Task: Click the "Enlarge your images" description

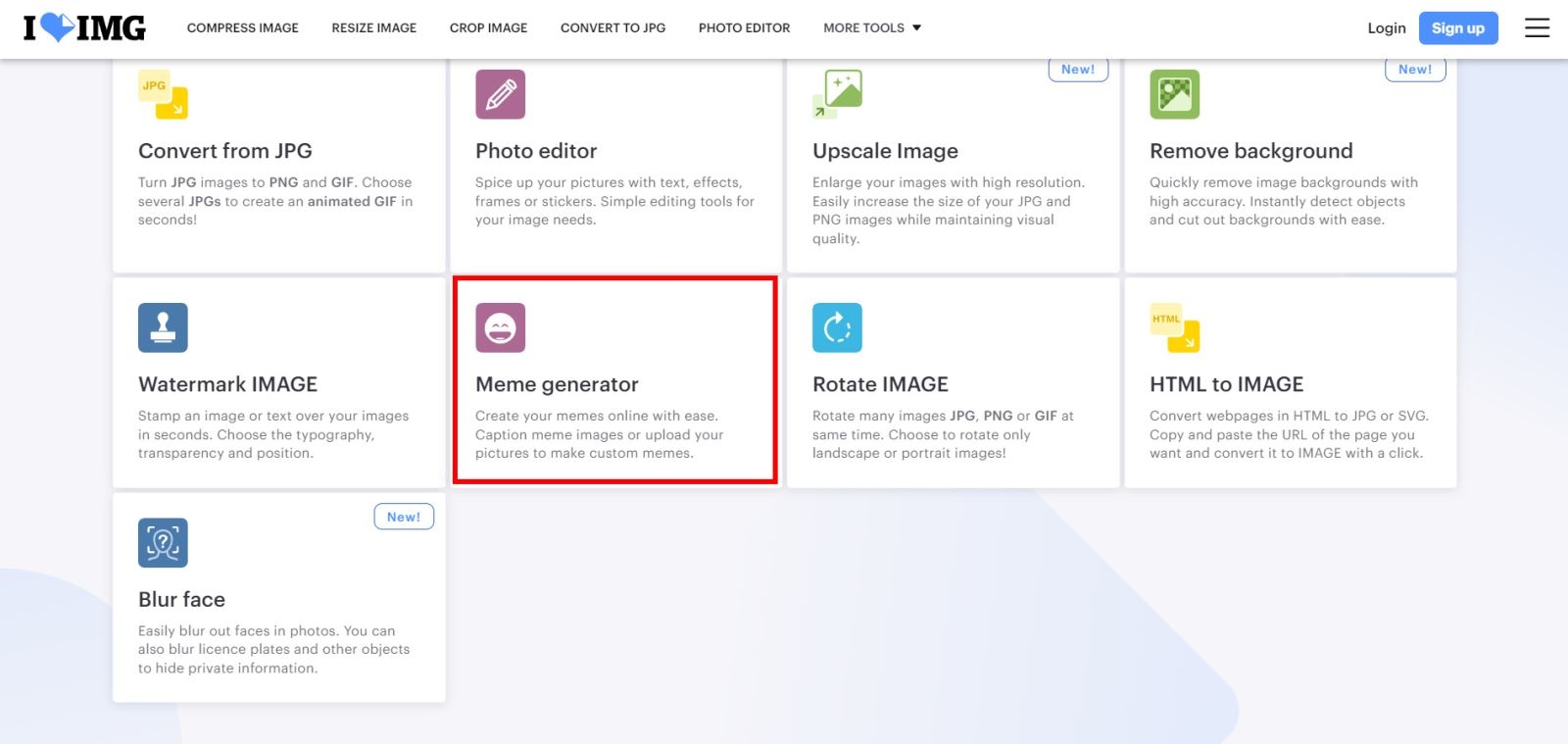Action: [x=949, y=210]
